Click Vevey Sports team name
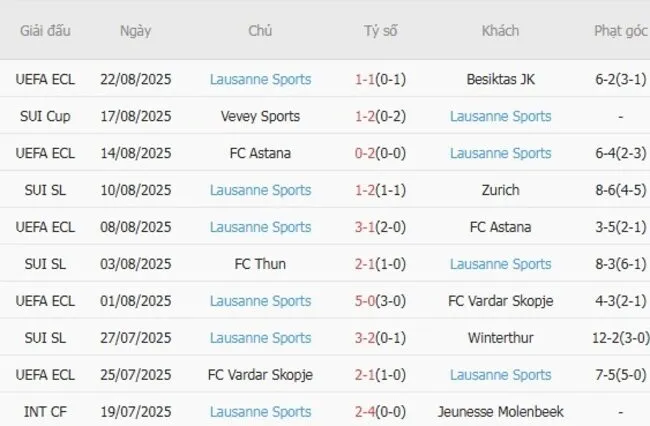The width and height of the screenshot is (650, 426). 260,116
